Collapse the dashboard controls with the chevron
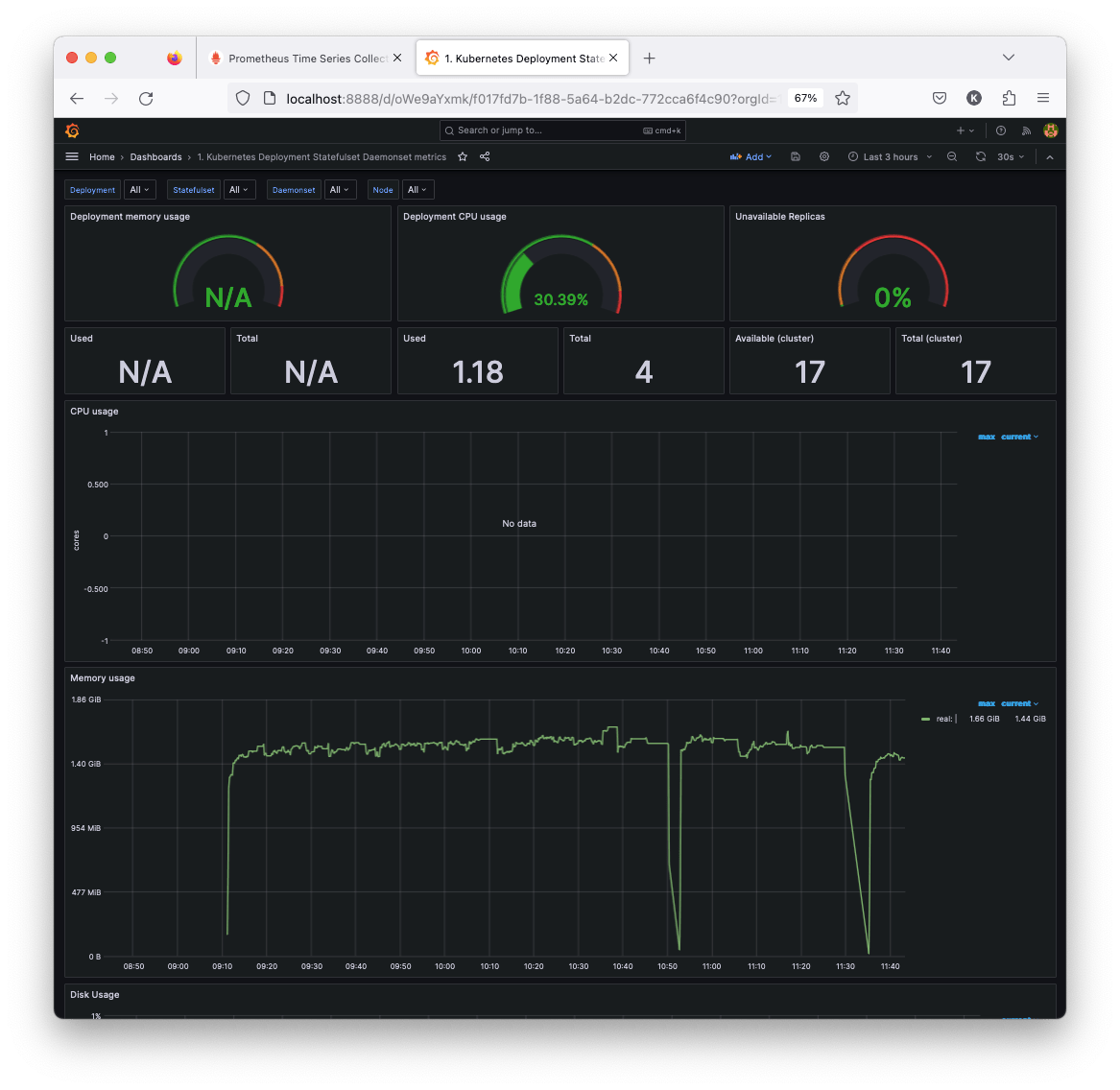Image resolution: width=1120 pixels, height=1090 pixels. pyautogui.click(x=1049, y=156)
